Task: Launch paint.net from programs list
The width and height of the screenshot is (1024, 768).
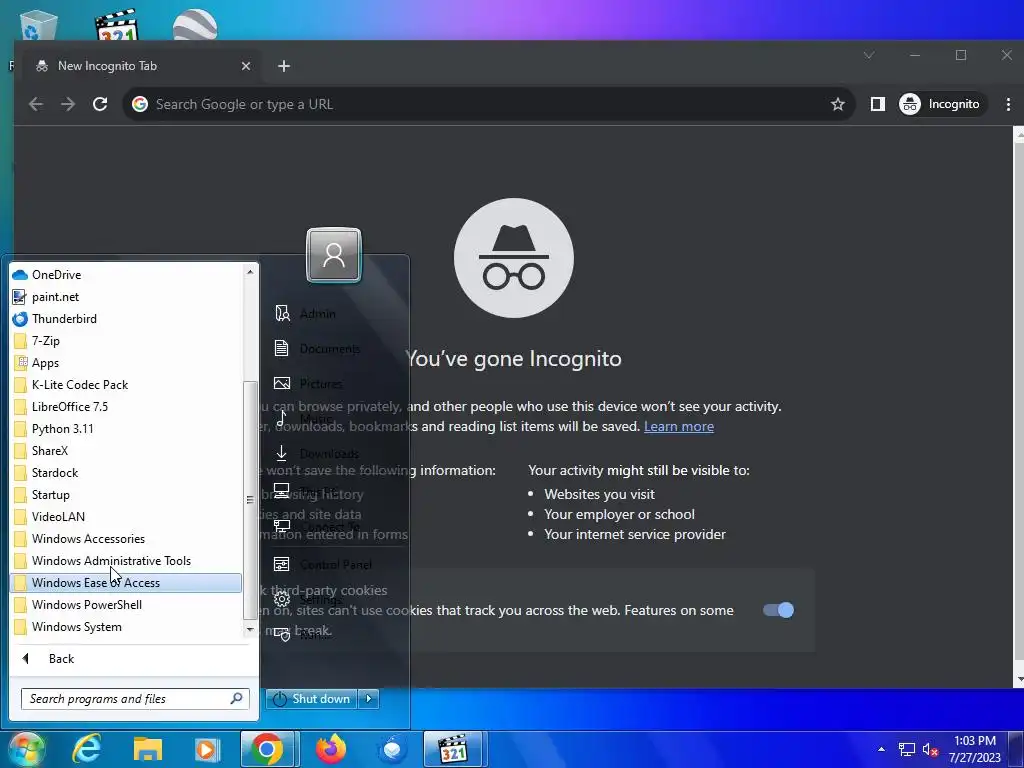Action: point(126,296)
